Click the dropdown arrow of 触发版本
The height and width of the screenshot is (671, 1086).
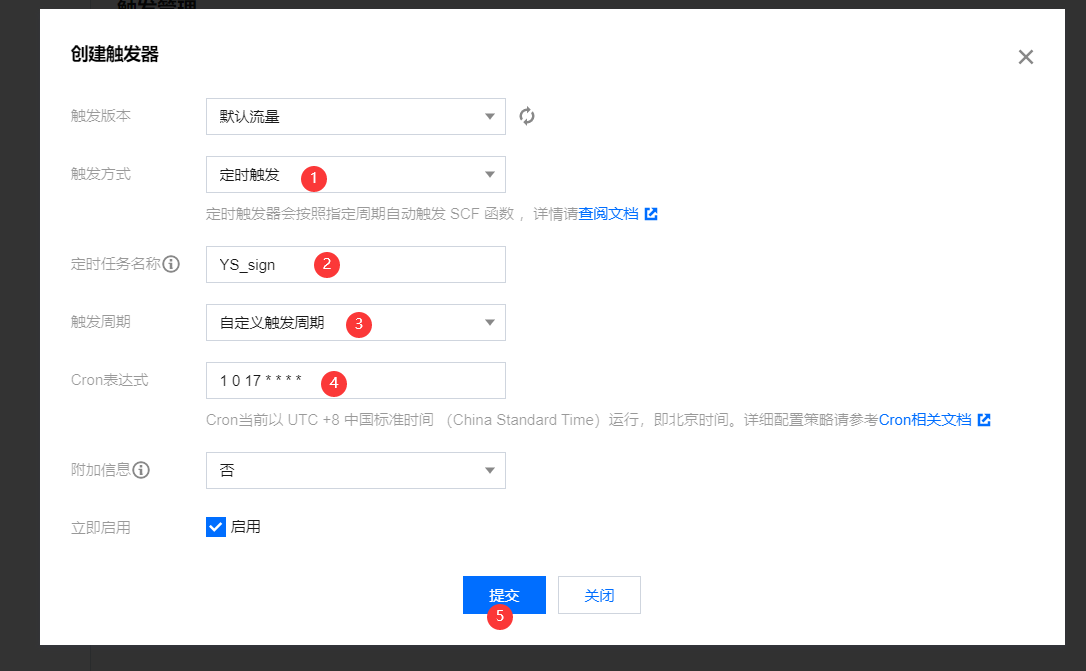(489, 116)
